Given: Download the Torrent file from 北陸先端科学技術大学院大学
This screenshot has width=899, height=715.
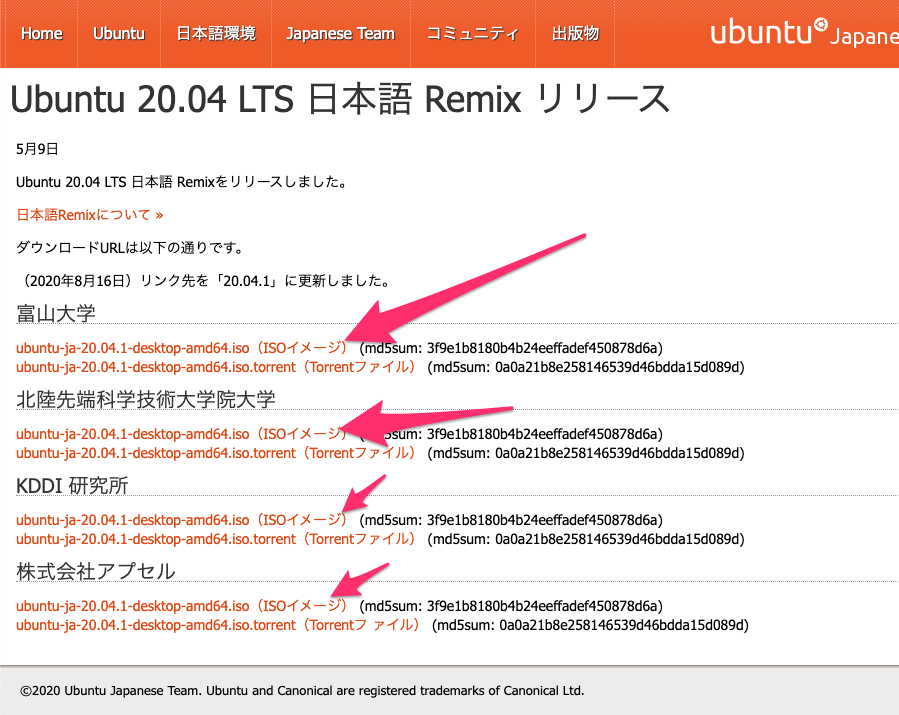Looking at the screenshot, I should pyautogui.click(x=215, y=453).
